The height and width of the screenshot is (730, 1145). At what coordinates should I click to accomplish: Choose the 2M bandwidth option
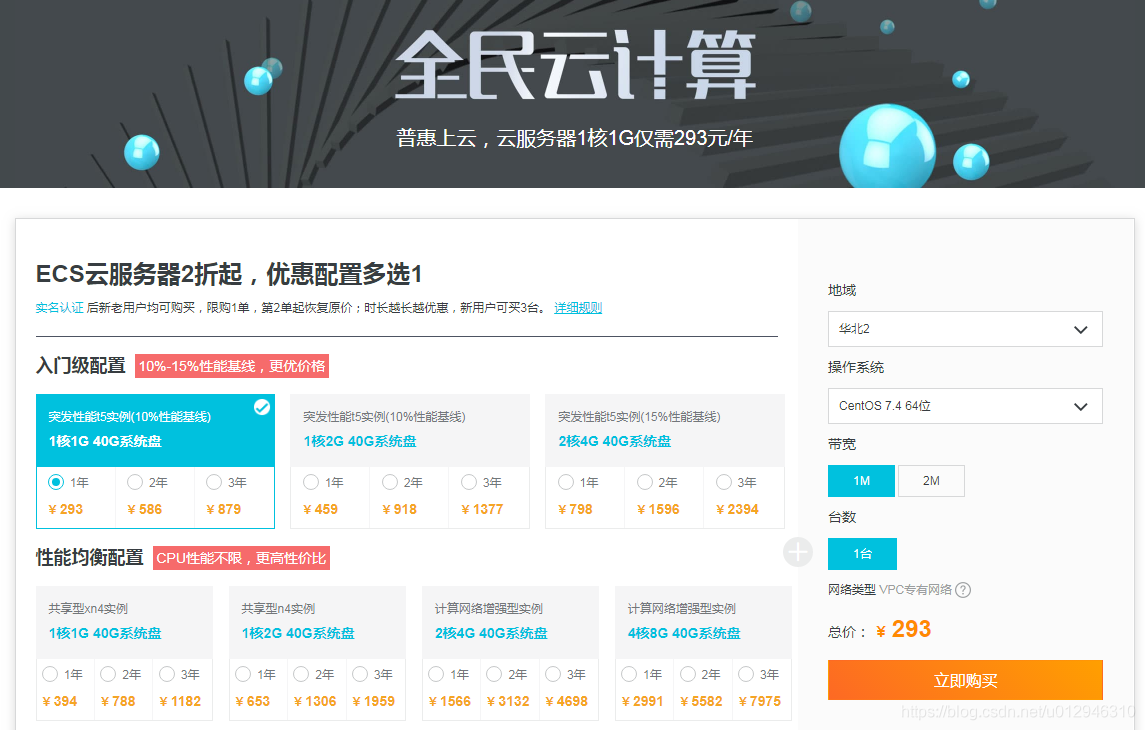tap(931, 481)
